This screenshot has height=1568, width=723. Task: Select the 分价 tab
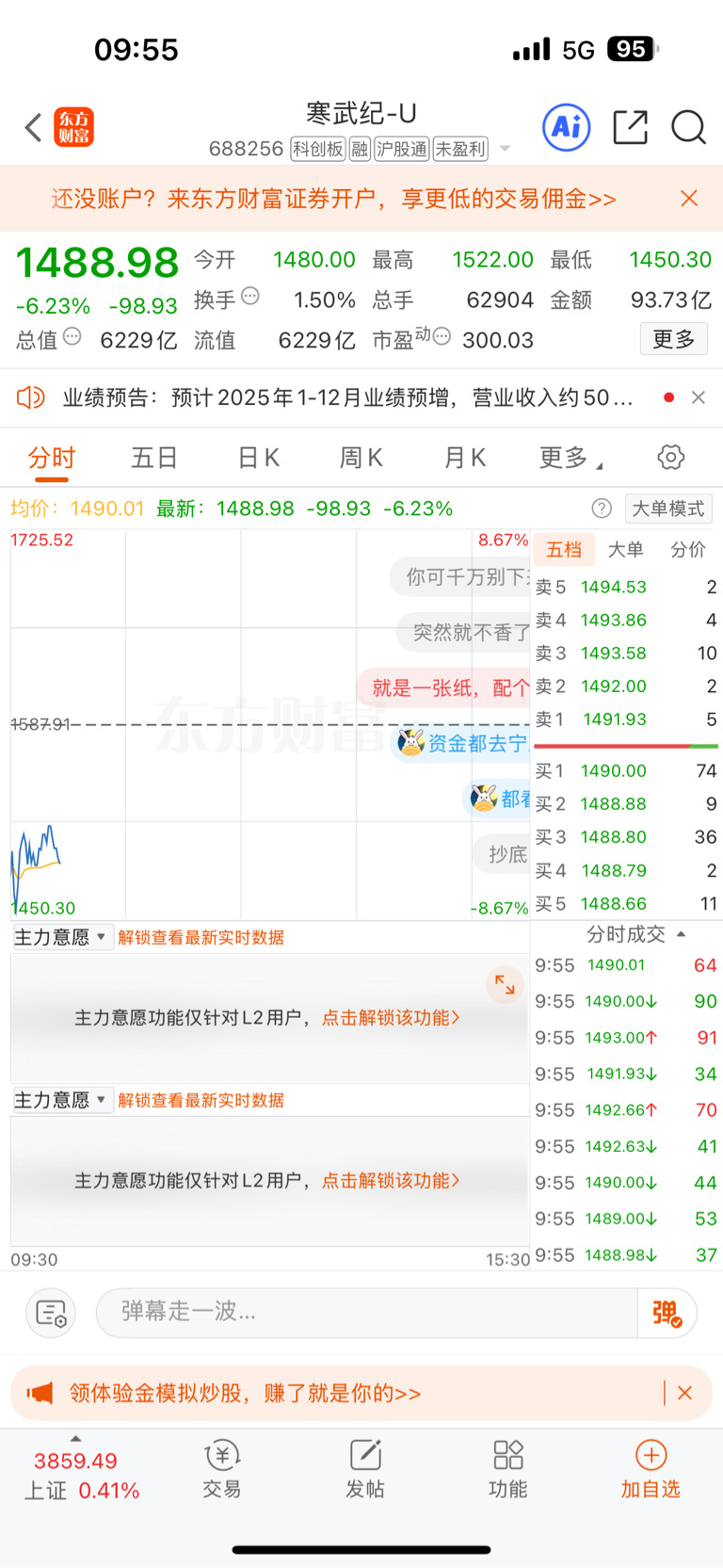688,549
